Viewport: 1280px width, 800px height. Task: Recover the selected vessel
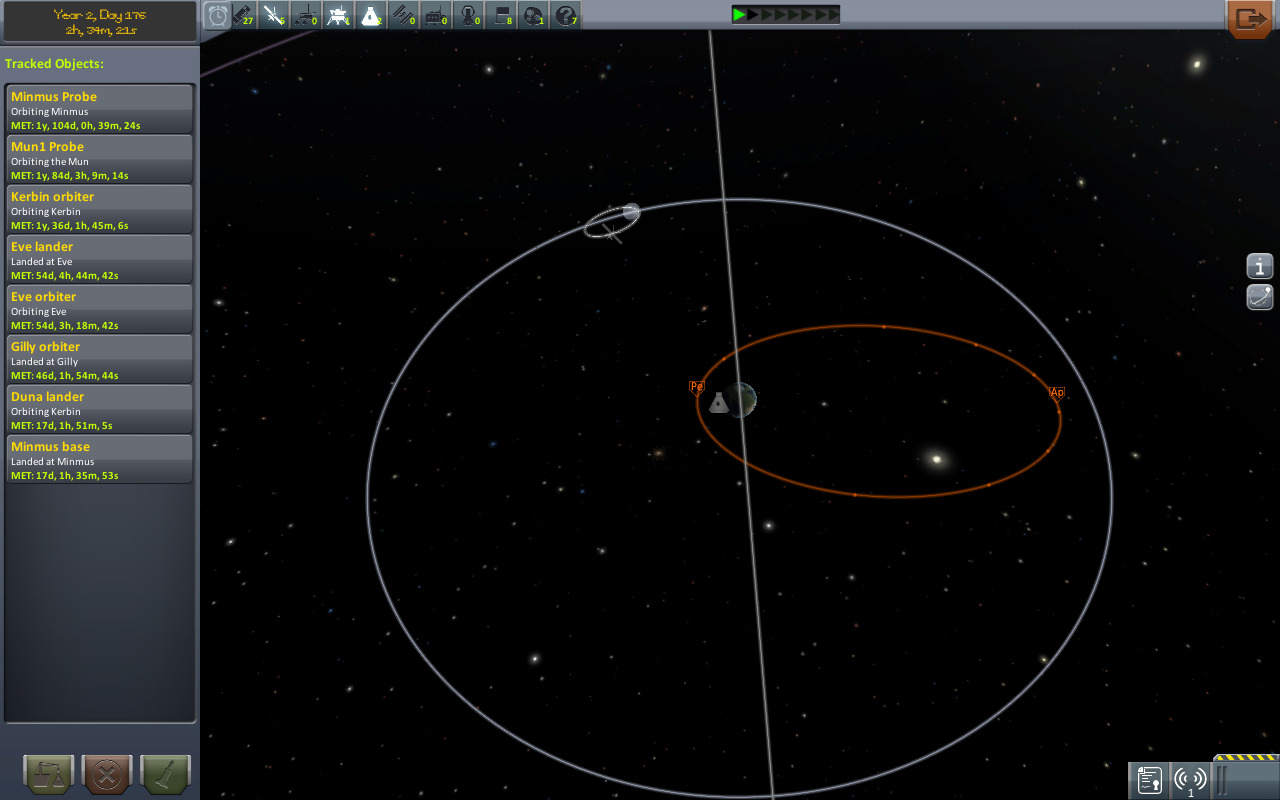click(48, 774)
